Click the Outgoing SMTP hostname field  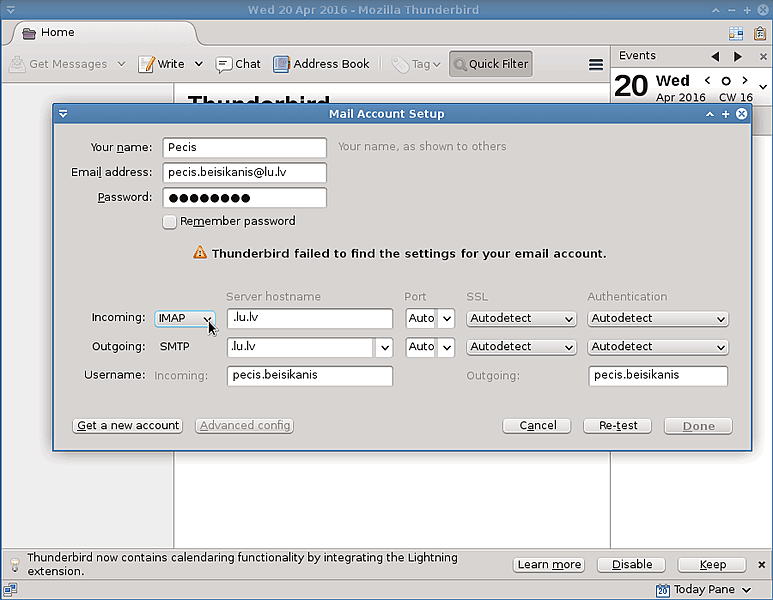300,347
